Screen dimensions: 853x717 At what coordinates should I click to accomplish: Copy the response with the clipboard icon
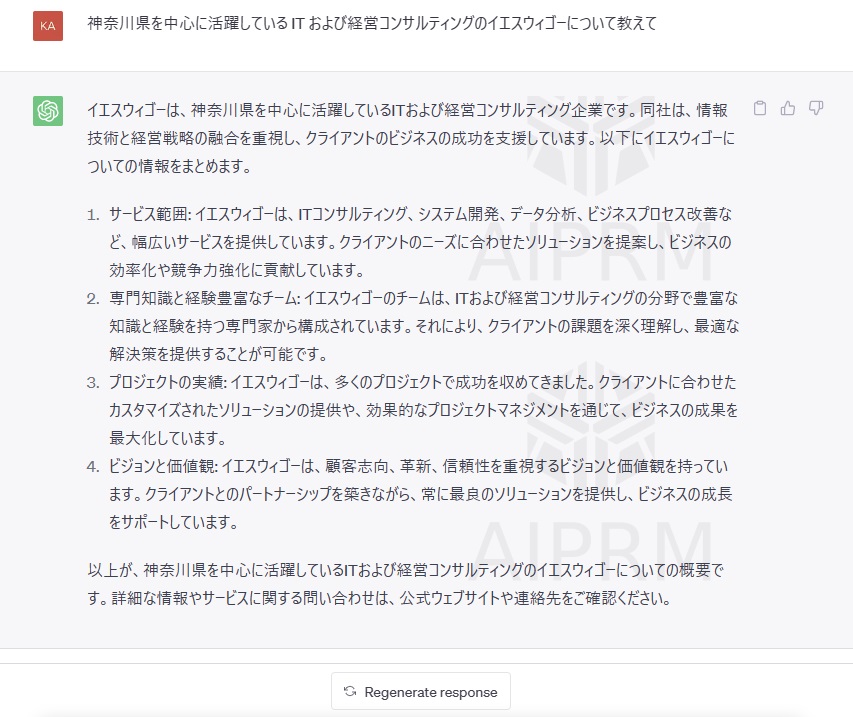[760, 108]
